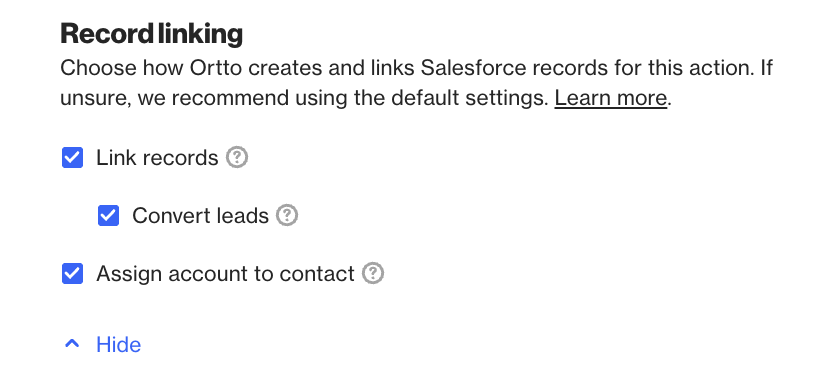Click the Link records label text
This screenshot has width=836, height=382.
tap(157, 158)
